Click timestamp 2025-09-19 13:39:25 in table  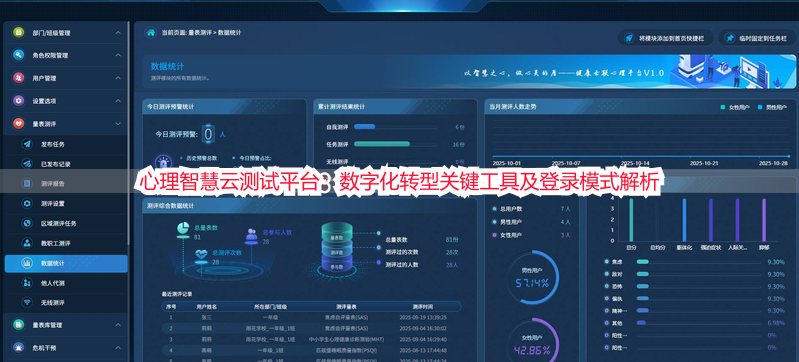point(423,317)
